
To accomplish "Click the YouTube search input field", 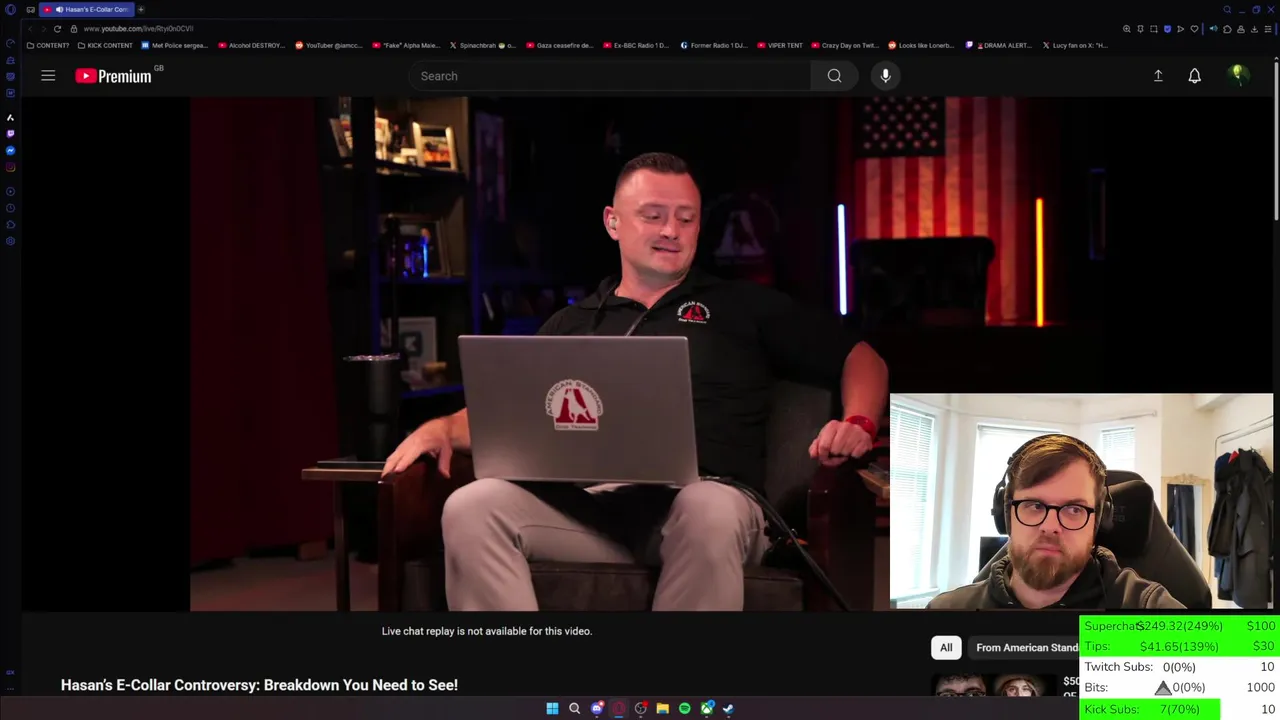I will click(x=609, y=76).
